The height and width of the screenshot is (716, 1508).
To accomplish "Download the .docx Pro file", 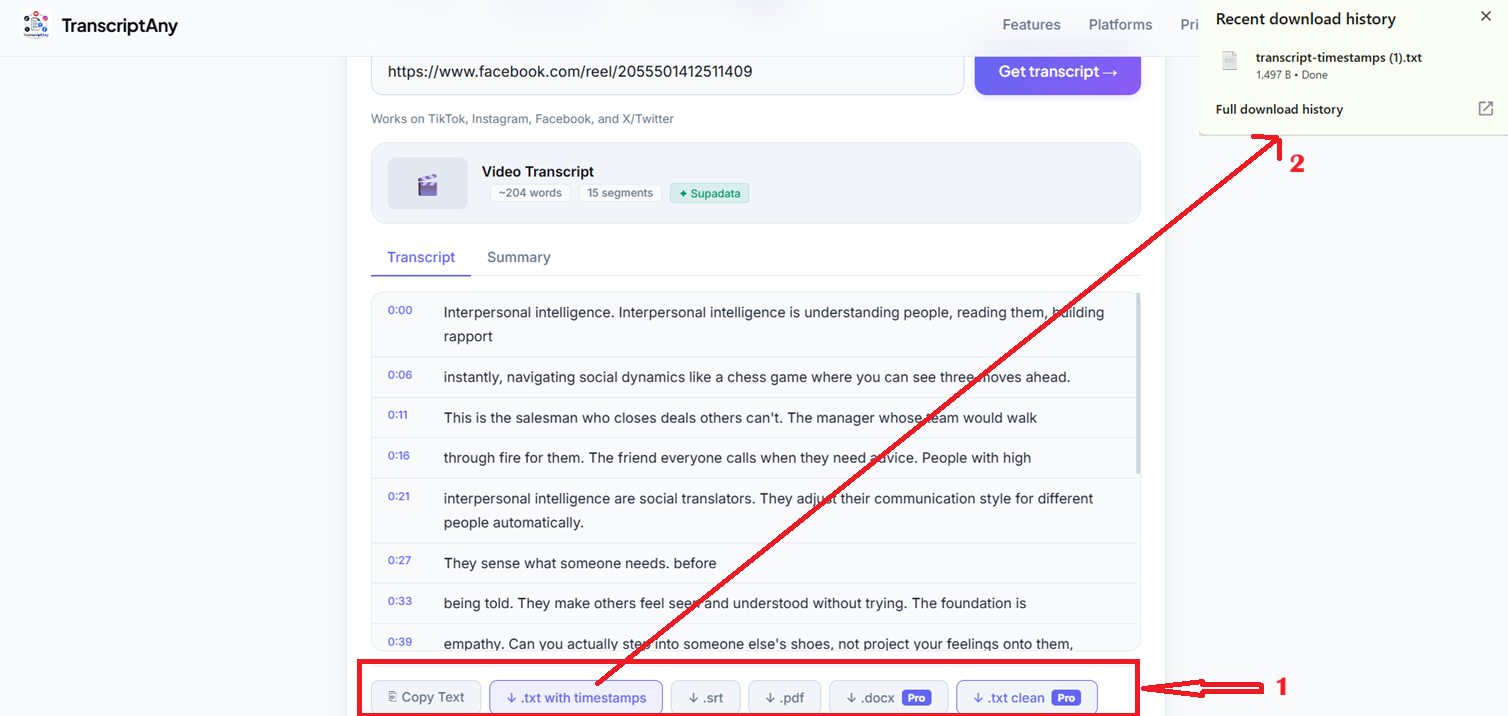I will [888, 697].
